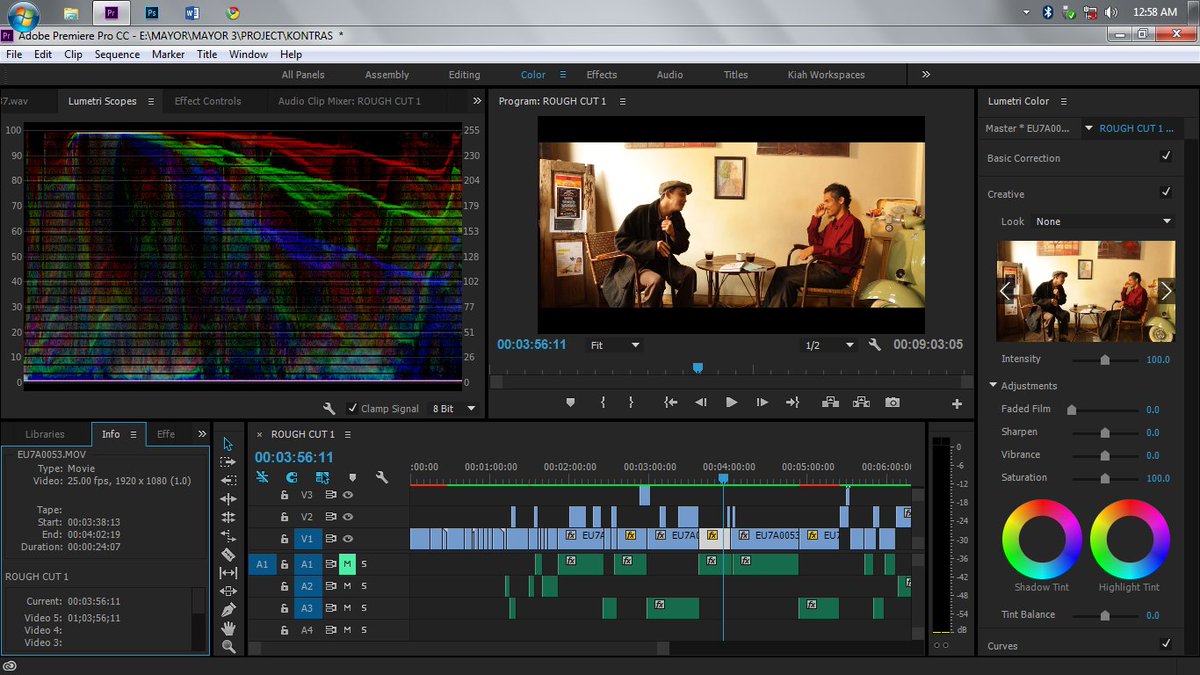The height and width of the screenshot is (675, 1200).
Task: Open the Look dropdown showing None
Action: click(1103, 221)
